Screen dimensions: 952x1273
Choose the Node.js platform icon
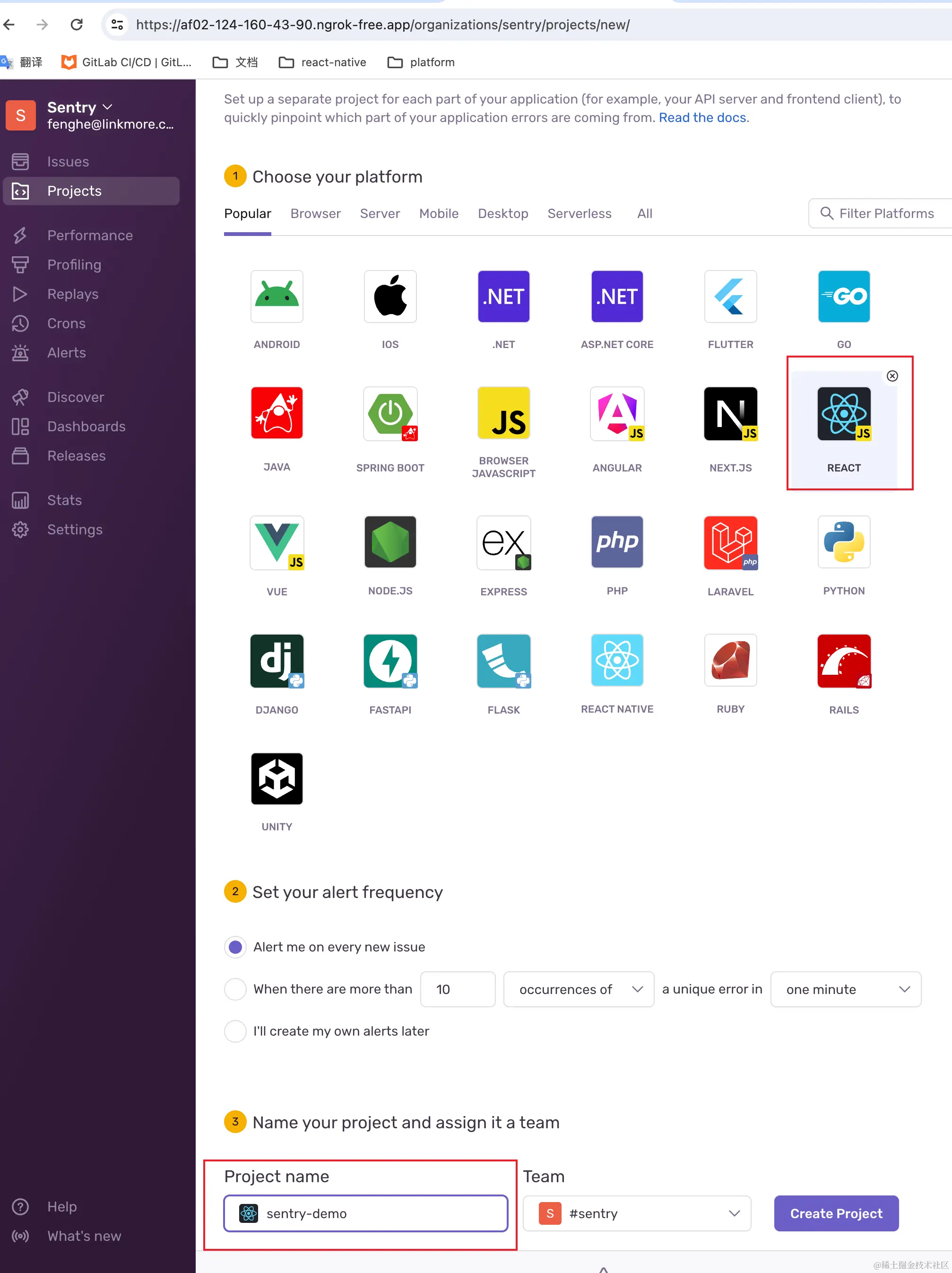pyautogui.click(x=390, y=541)
